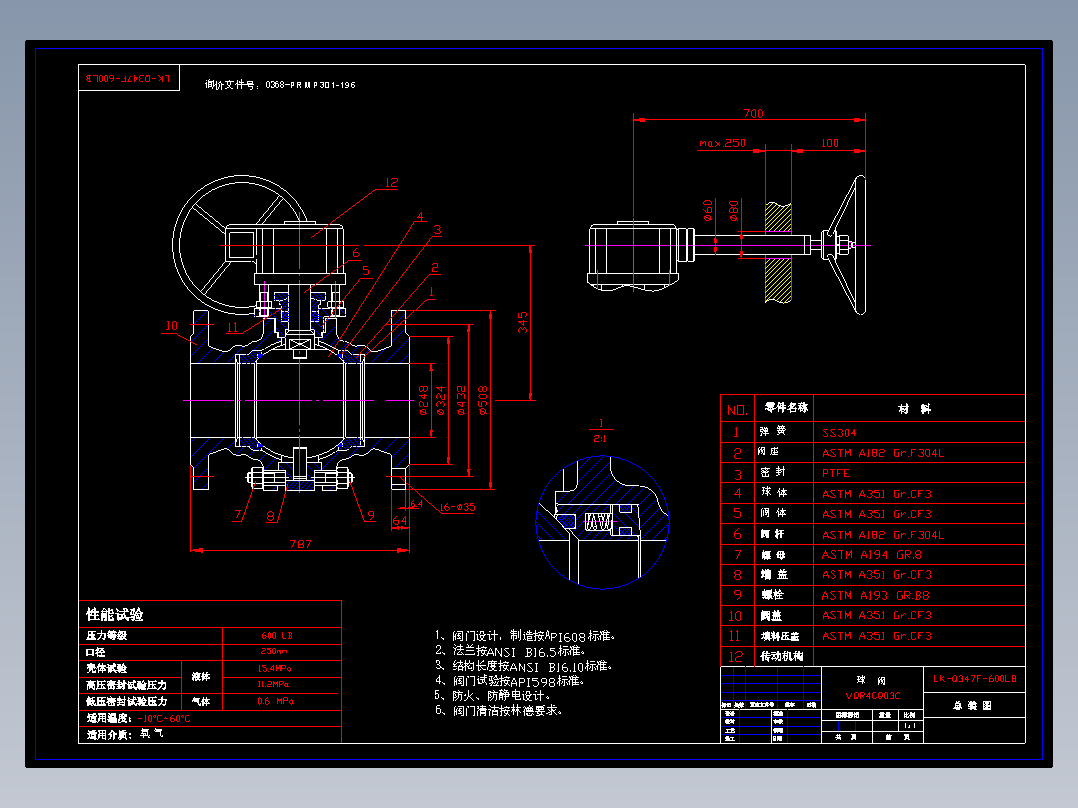Select the handwheel in the gearbox side view
Image resolution: width=1078 pixels, height=808 pixels.
[844, 245]
